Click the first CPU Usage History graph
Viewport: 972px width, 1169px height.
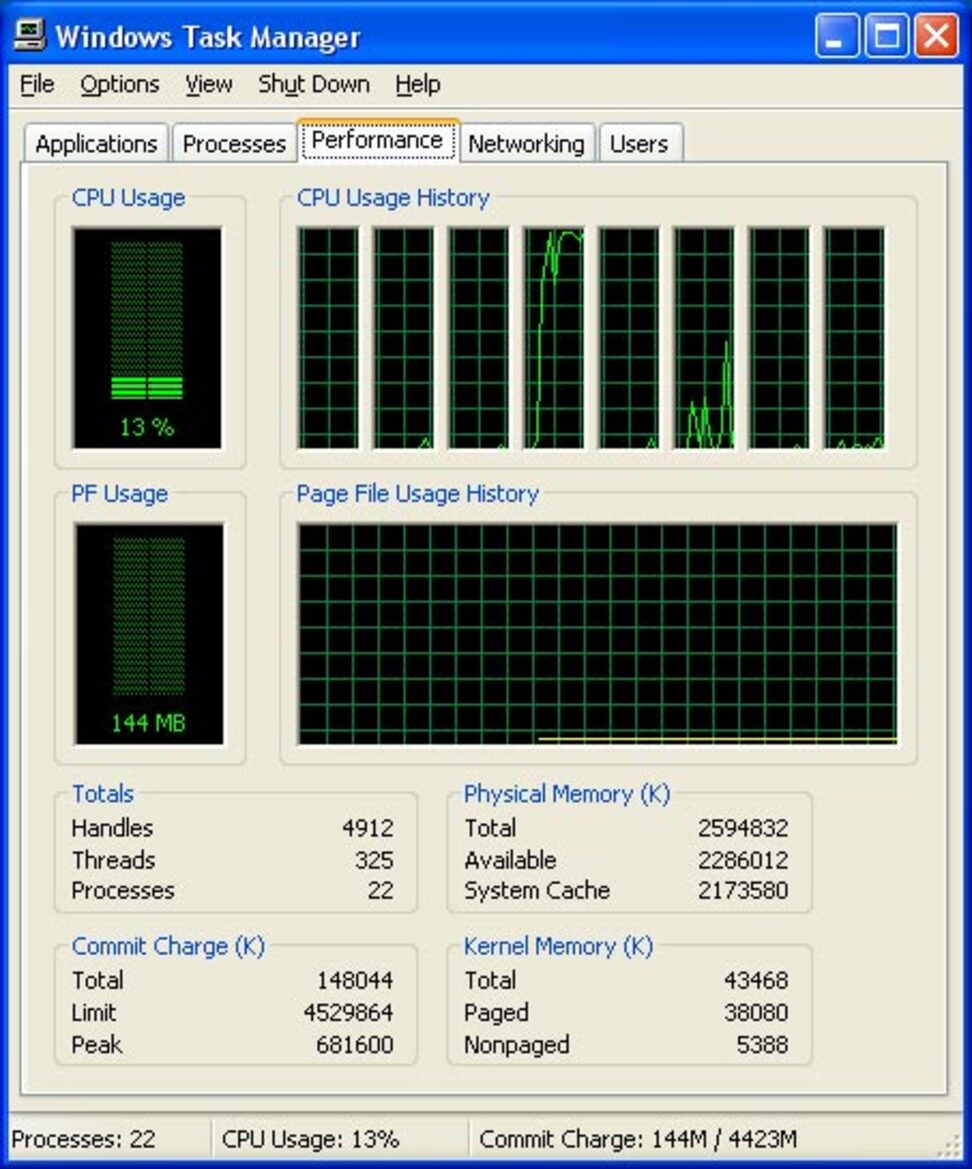coord(328,338)
